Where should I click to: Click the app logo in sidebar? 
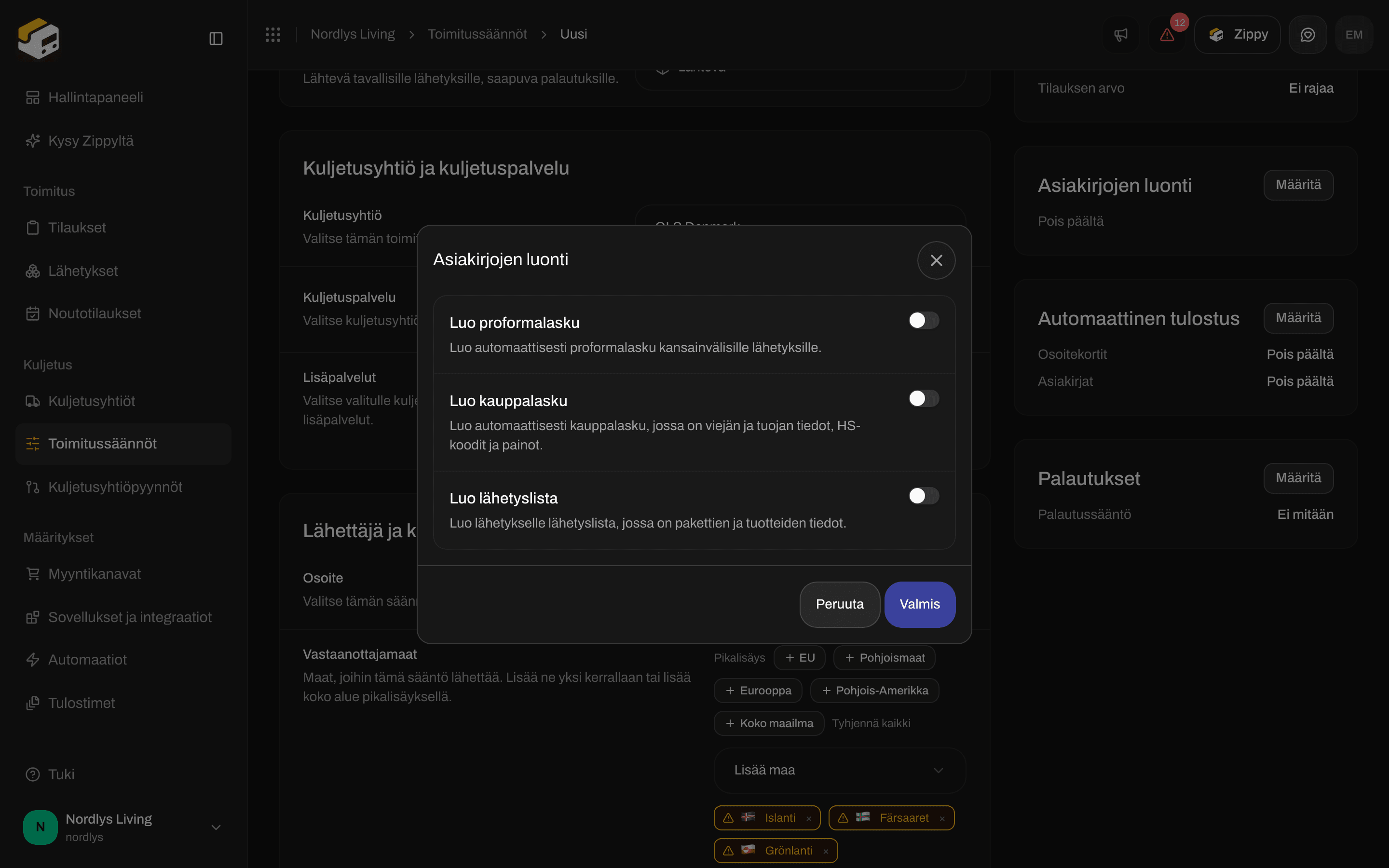tap(39, 38)
